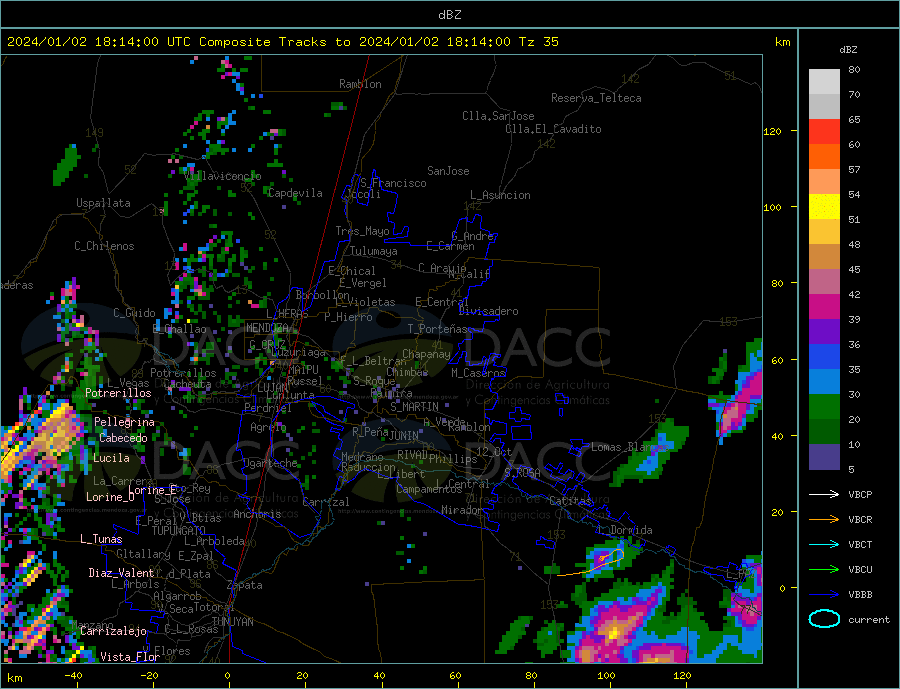Pick the purple swatch between 39 and 36

tap(824, 332)
